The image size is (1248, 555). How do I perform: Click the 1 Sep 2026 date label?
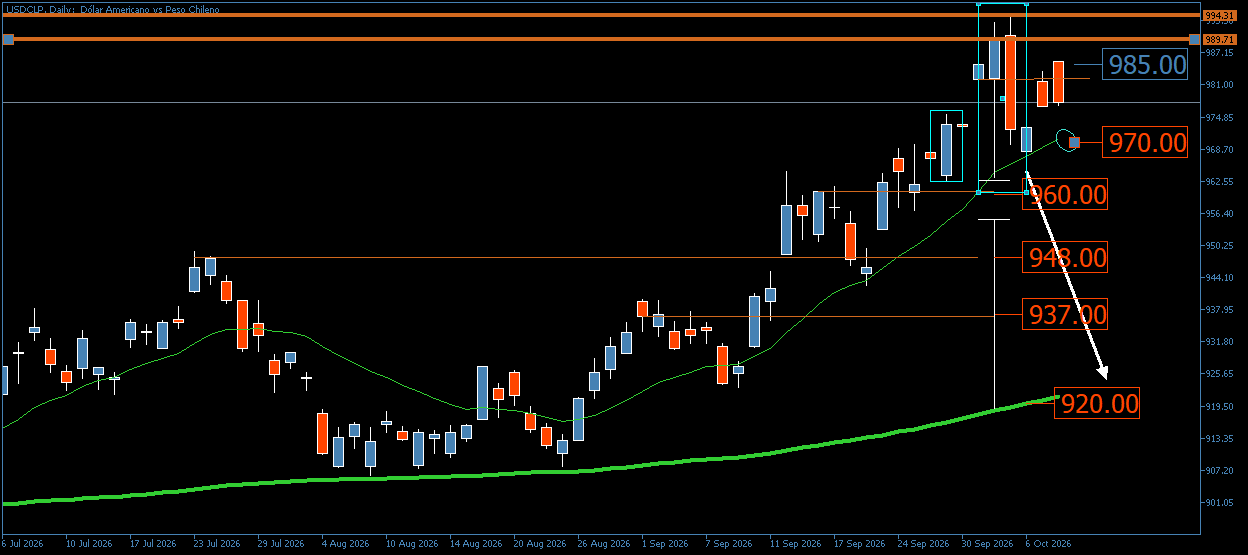(665, 544)
